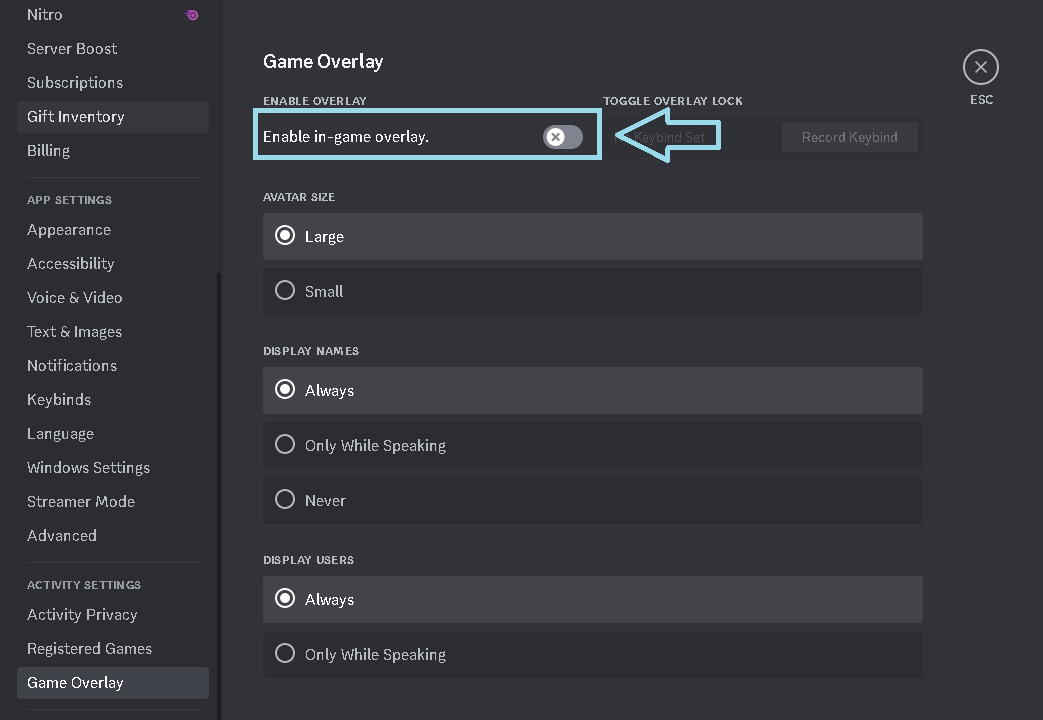Choose Only While Speaking under Display Users
The width and height of the screenshot is (1043, 720).
point(593,654)
